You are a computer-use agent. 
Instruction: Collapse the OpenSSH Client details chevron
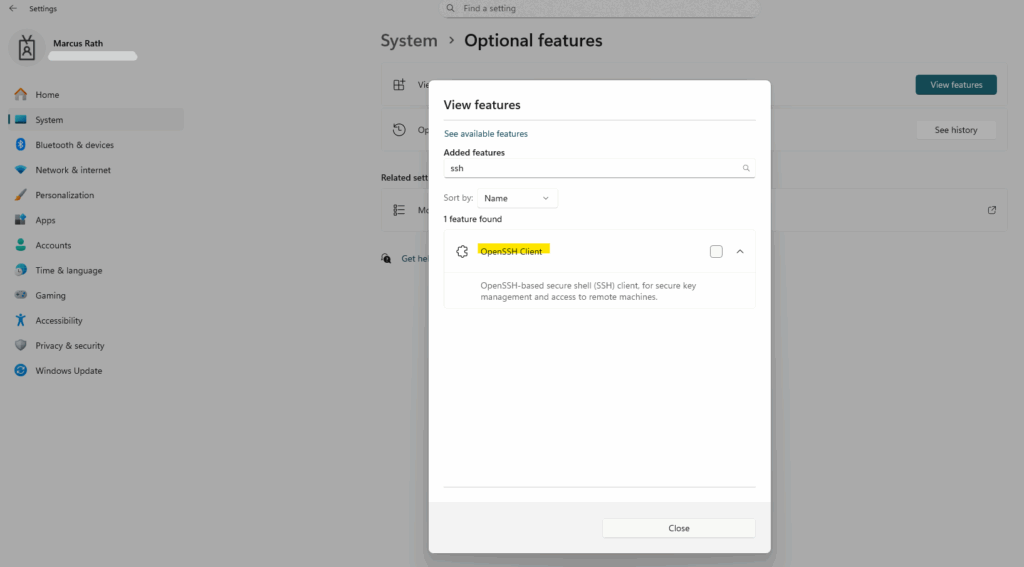click(x=740, y=251)
